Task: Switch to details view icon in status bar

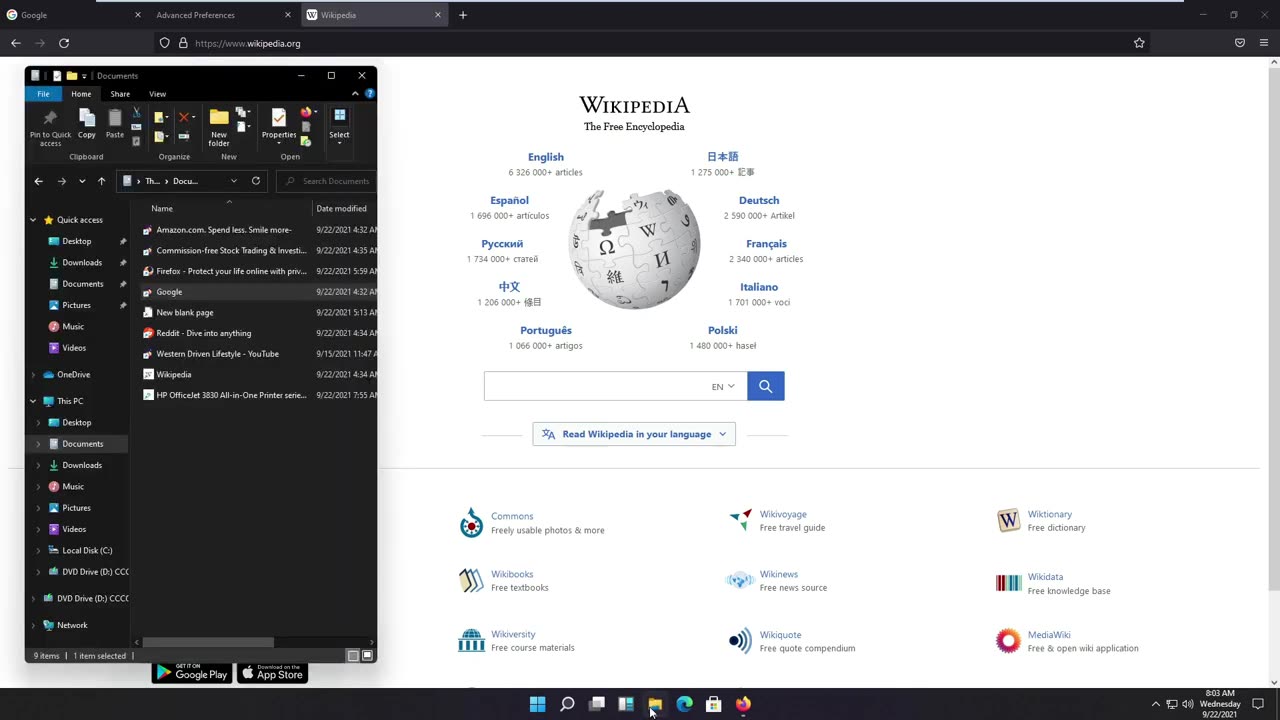Action: [x=352, y=656]
